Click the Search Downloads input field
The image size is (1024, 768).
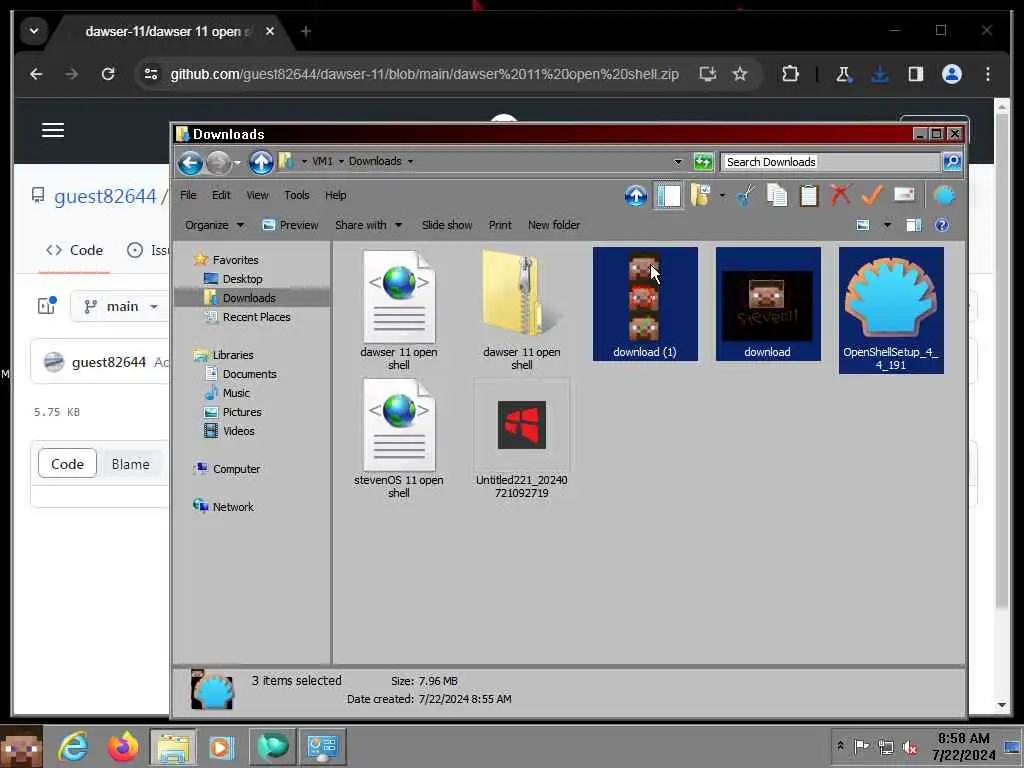point(831,161)
